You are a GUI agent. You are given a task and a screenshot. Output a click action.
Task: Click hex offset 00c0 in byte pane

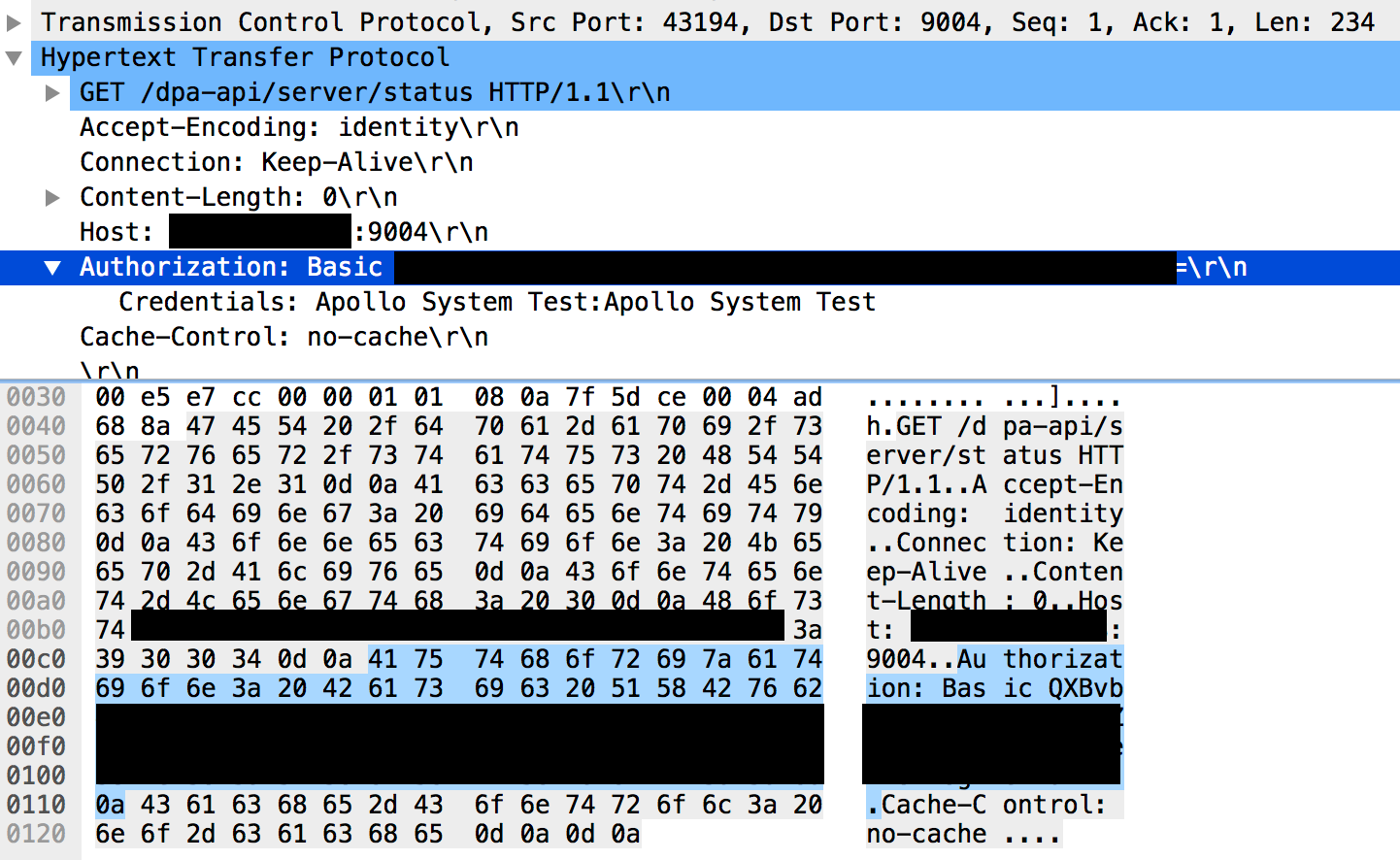[x=36, y=659]
